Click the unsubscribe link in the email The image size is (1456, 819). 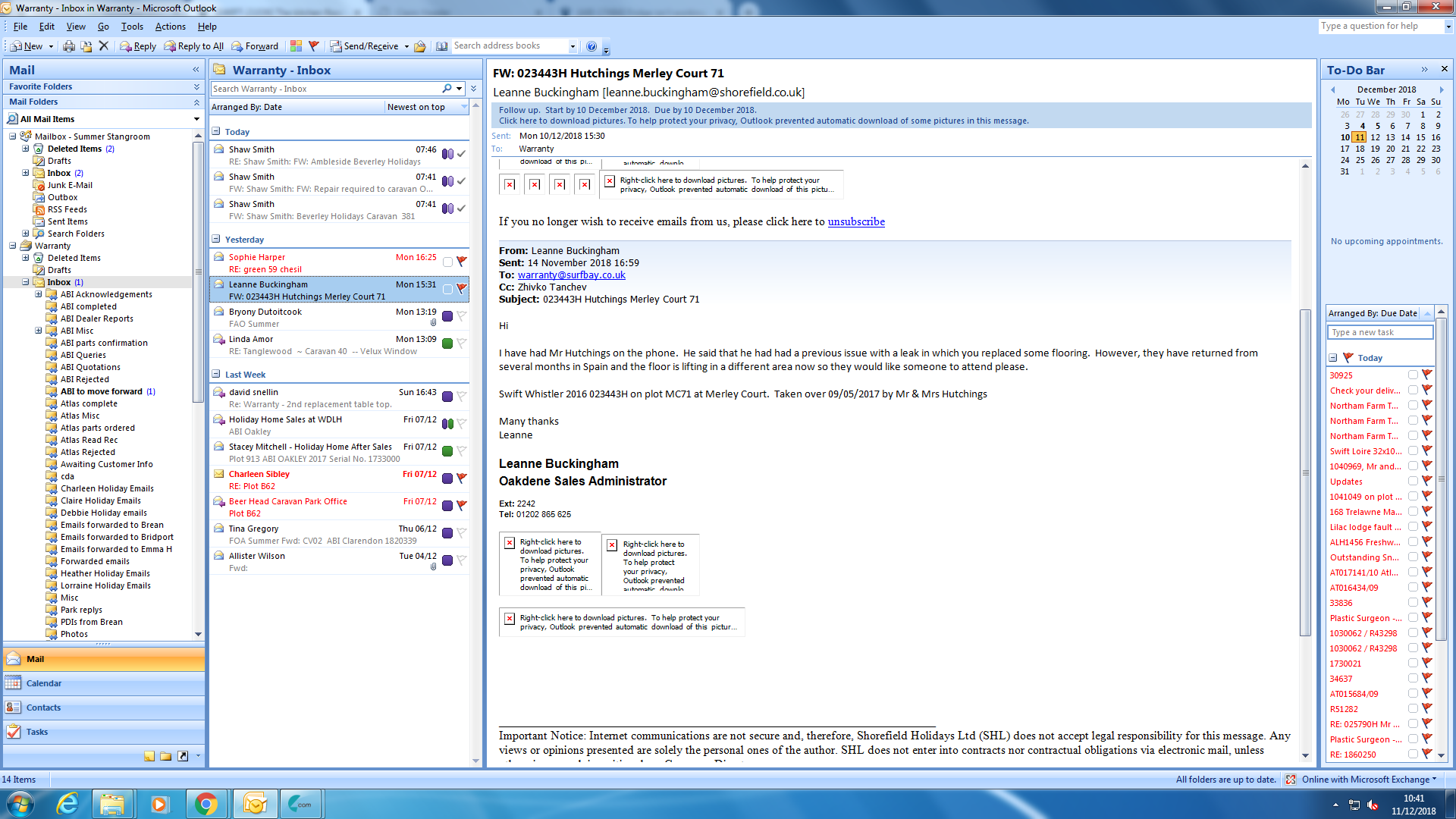pyautogui.click(x=856, y=221)
